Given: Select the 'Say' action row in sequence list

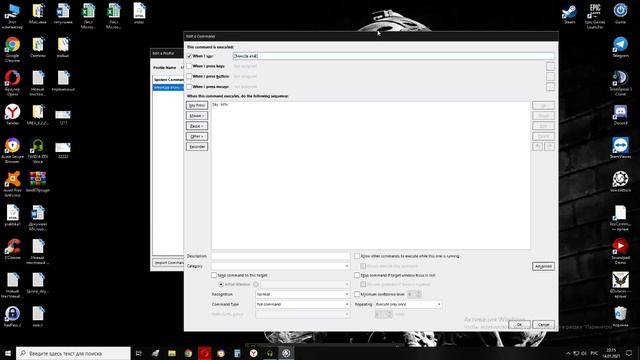Looking at the screenshot, I should pyautogui.click(x=371, y=104).
